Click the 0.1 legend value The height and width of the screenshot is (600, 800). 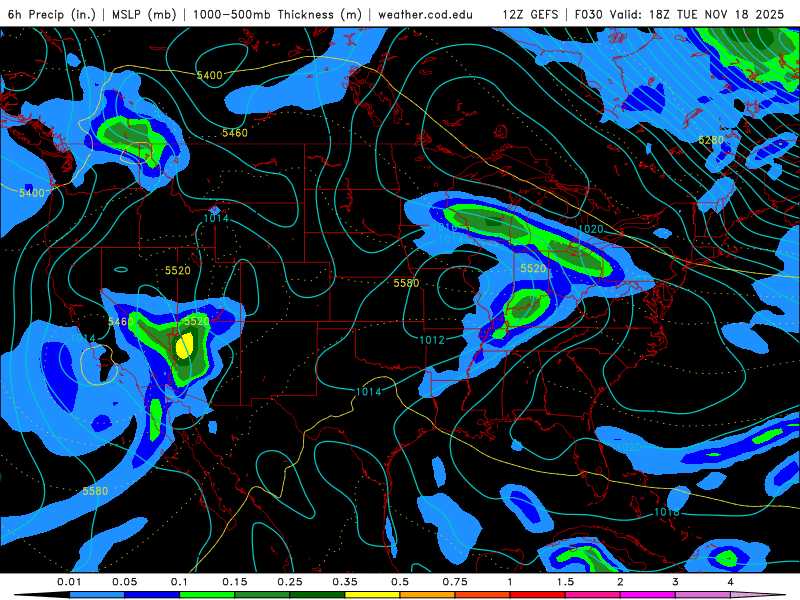coord(180,582)
